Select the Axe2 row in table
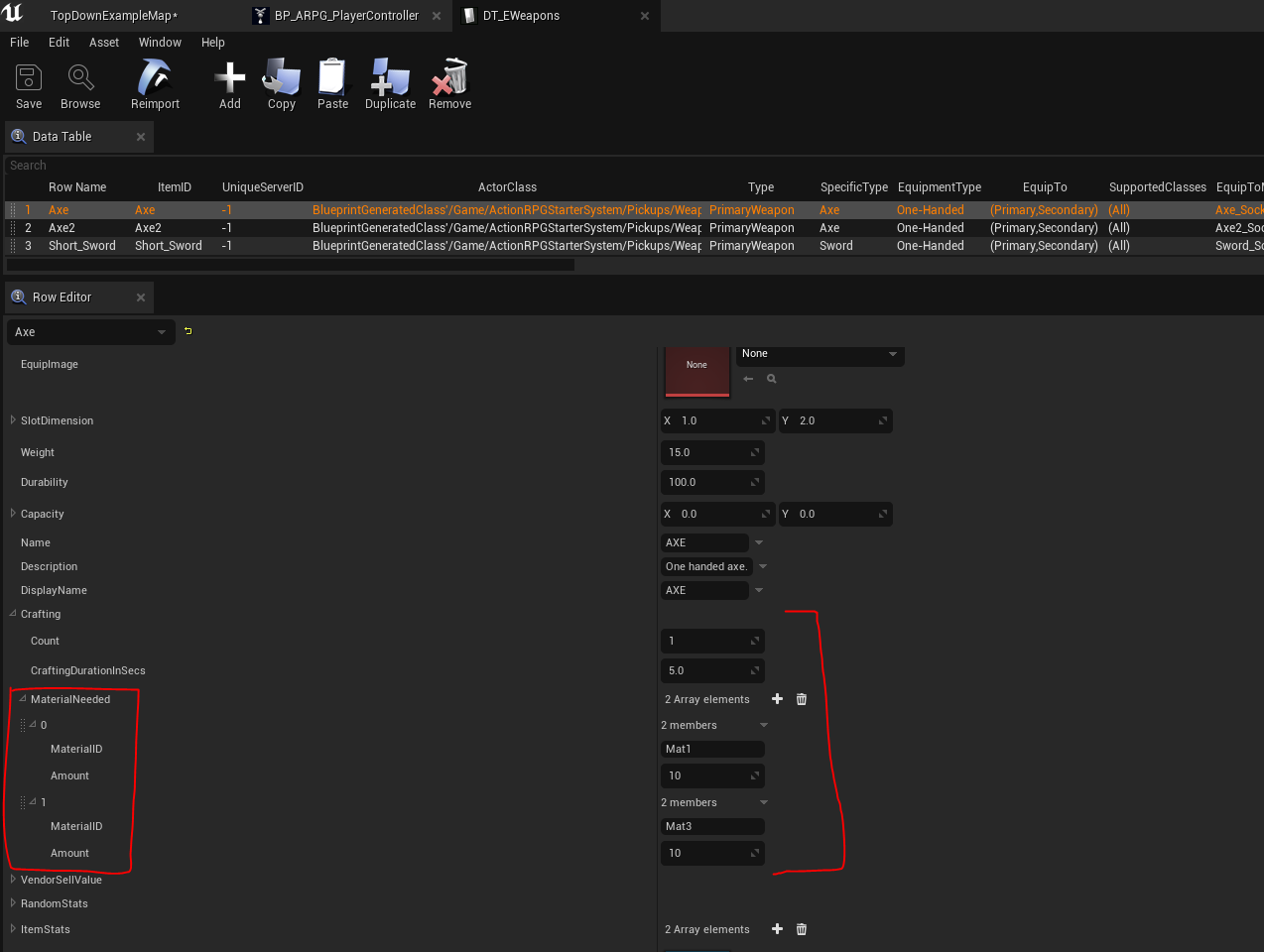Viewport: 1264px width, 952px height. pyautogui.click(x=635, y=228)
